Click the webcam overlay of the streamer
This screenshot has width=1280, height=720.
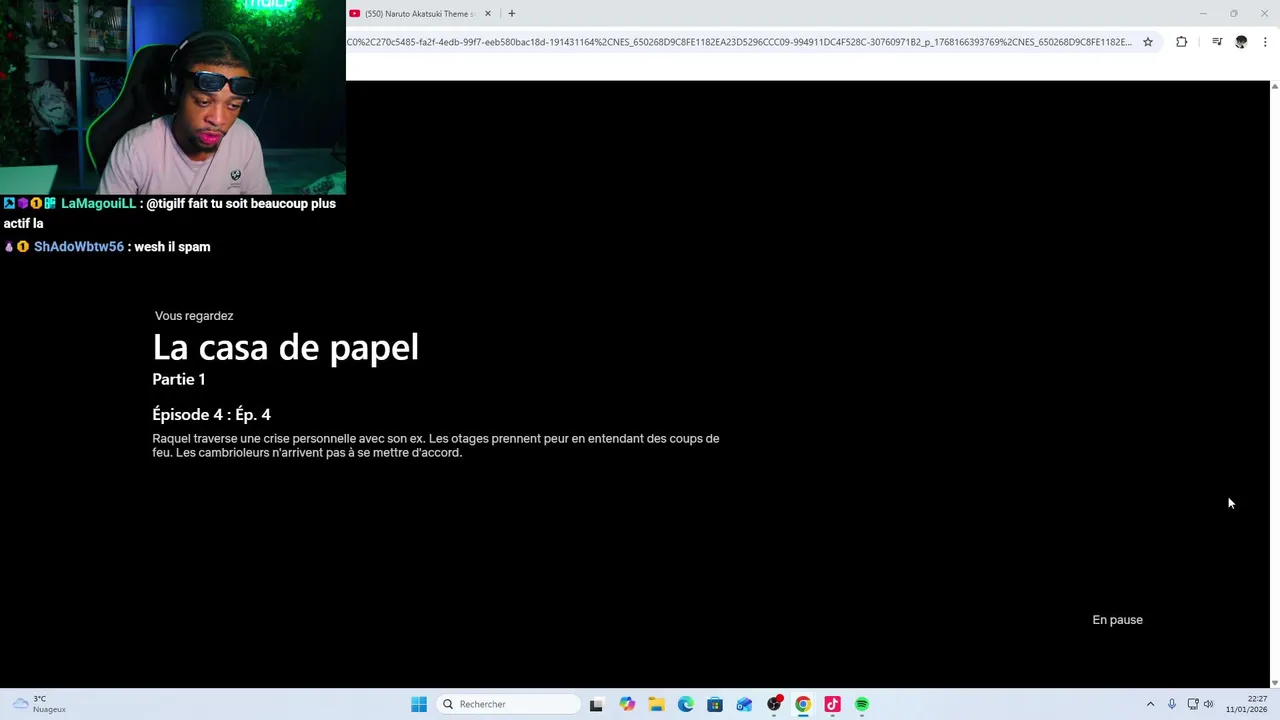tap(173, 97)
